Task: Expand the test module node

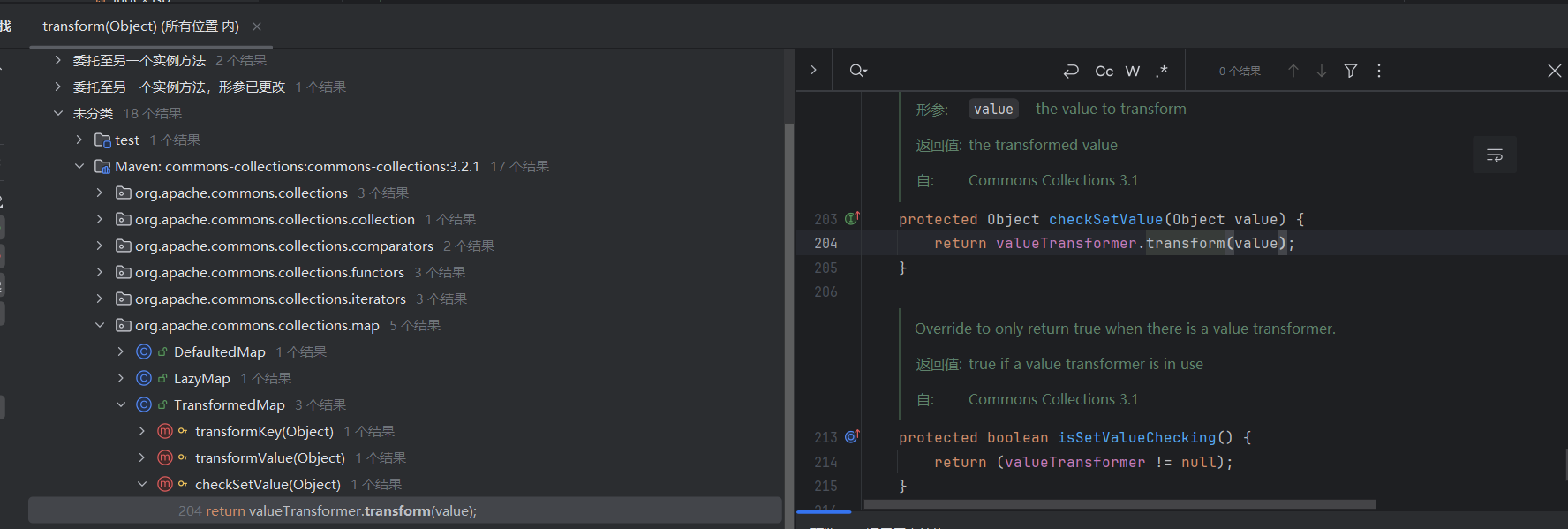Action: pyautogui.click(x=79, y=140)
